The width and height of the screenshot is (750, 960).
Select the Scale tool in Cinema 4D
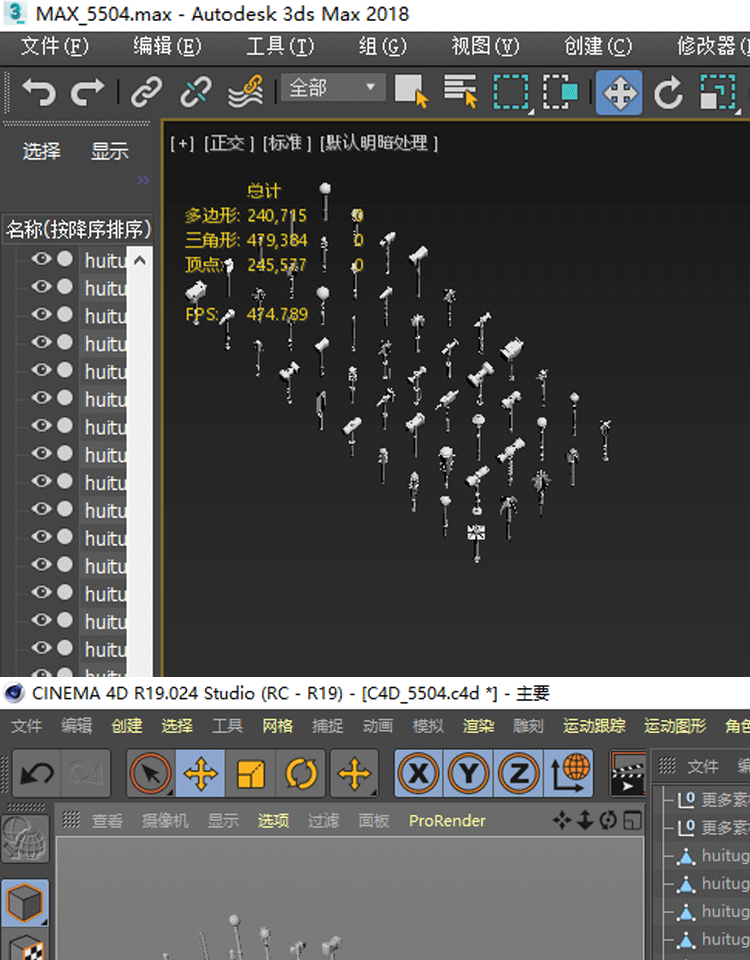tap(250, 774)
